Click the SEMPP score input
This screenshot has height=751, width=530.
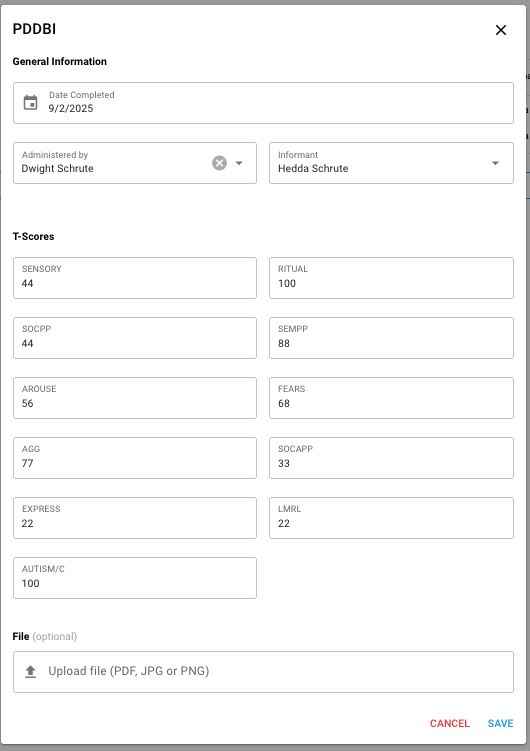(x=391, y=338)
